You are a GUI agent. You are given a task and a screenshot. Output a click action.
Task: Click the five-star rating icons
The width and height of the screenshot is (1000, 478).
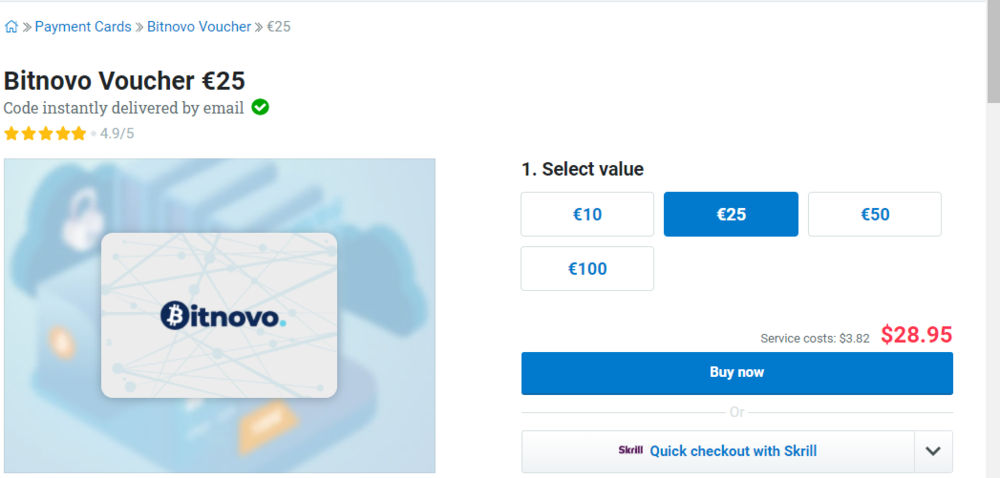tap(45, 133)
